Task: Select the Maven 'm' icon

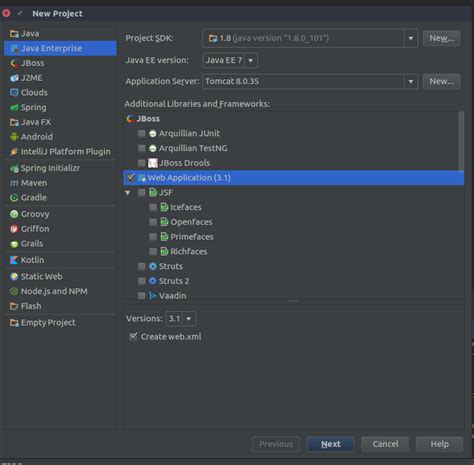Action: coord(14,183)
